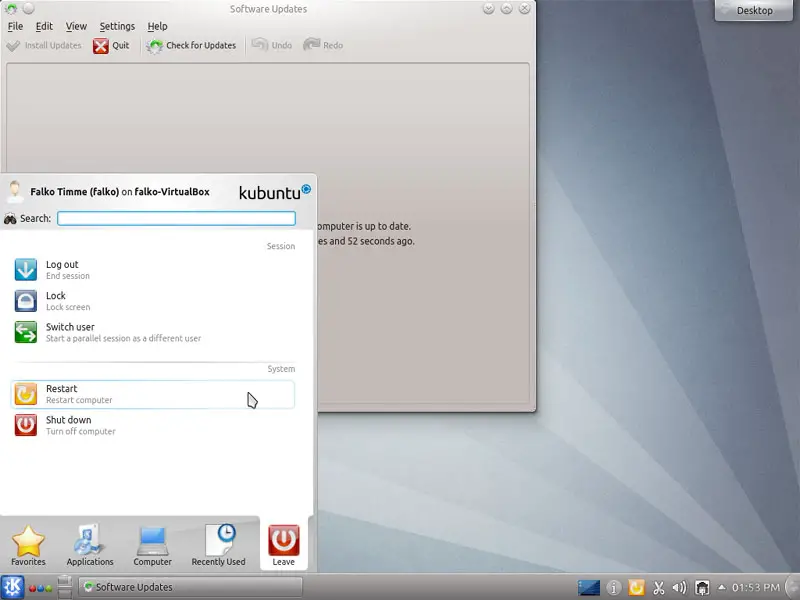Click the sticky button beside window icon
This screenshot has height=600, width=800.
tap(29, 9)
